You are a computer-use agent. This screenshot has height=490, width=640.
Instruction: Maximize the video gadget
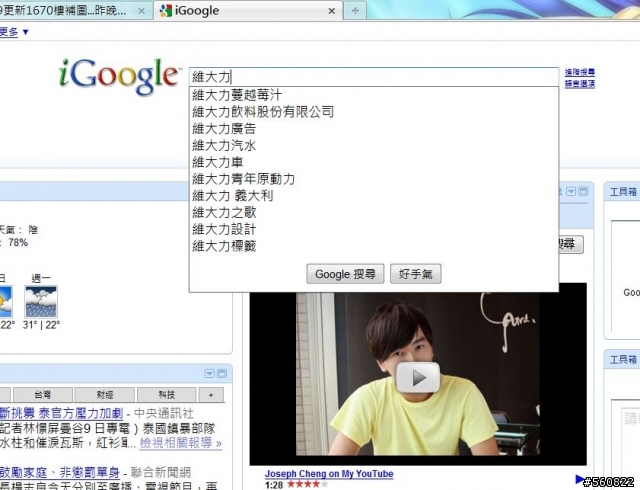click(x=583, y=192)
